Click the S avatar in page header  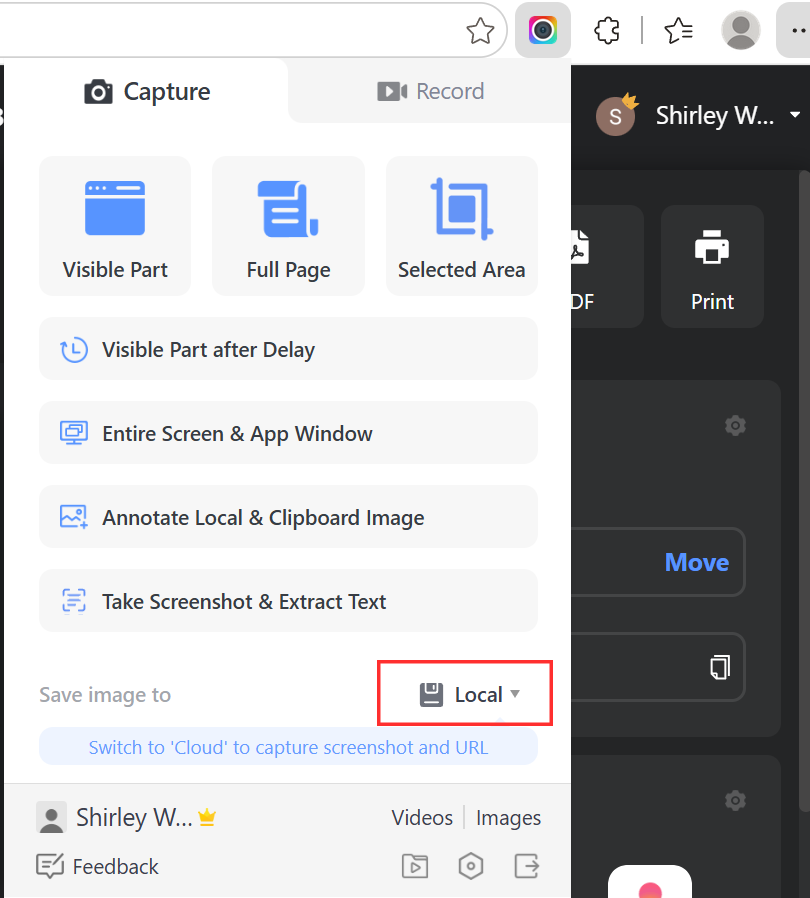click(x=616, y=116)
